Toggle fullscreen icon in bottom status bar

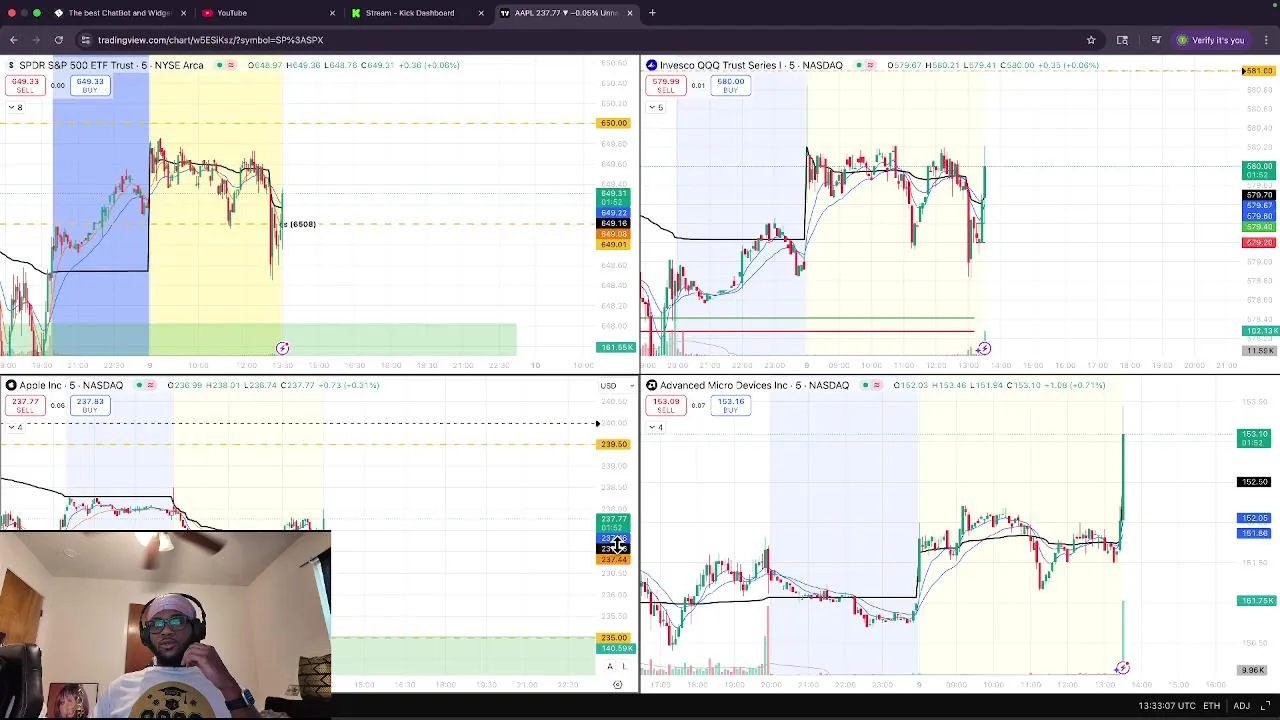tap(1265, 706)
